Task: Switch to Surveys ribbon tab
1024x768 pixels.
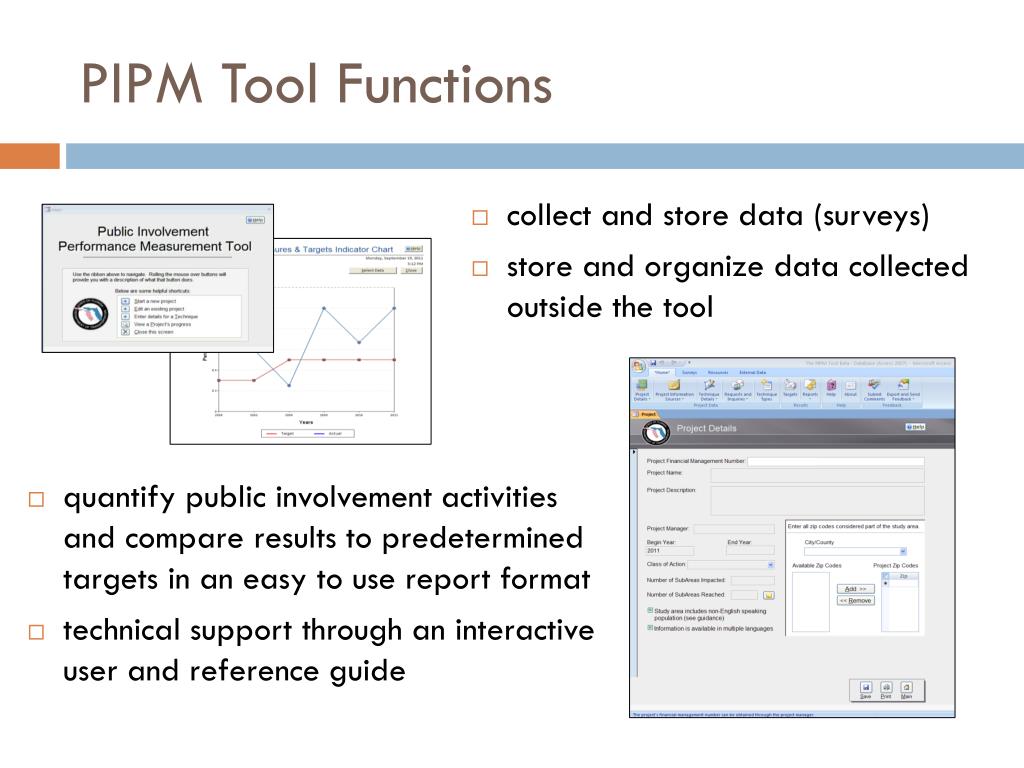Action: 690,372
